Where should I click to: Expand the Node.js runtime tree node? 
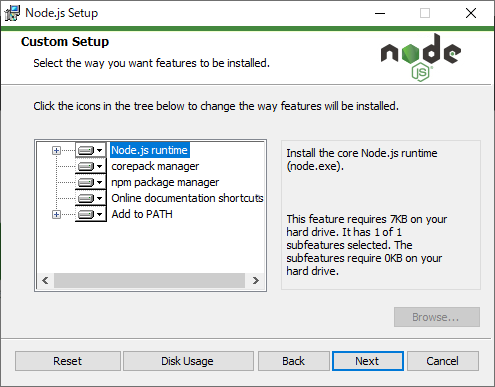(56, 150)
